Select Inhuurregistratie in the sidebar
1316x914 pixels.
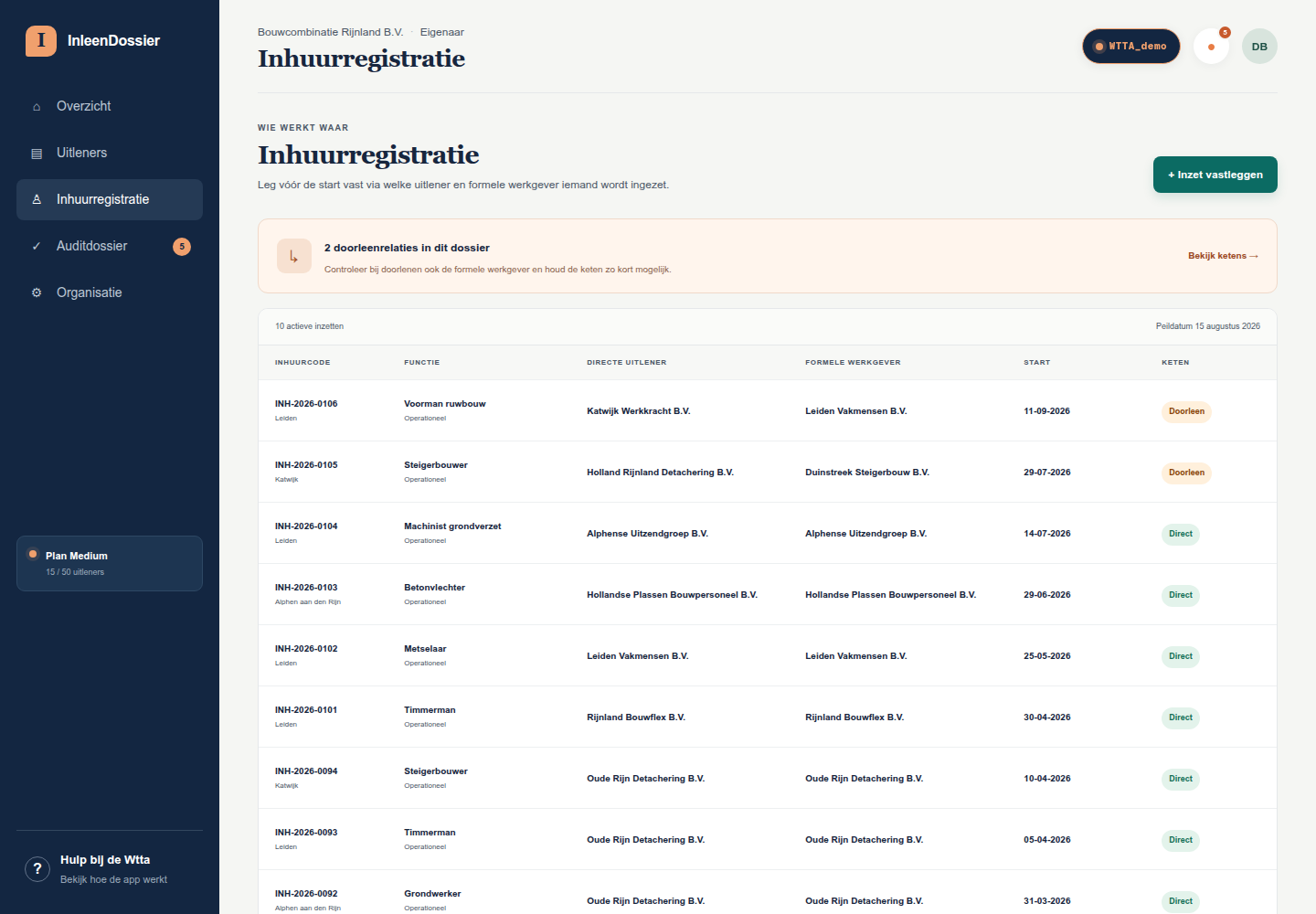point(110,199)
